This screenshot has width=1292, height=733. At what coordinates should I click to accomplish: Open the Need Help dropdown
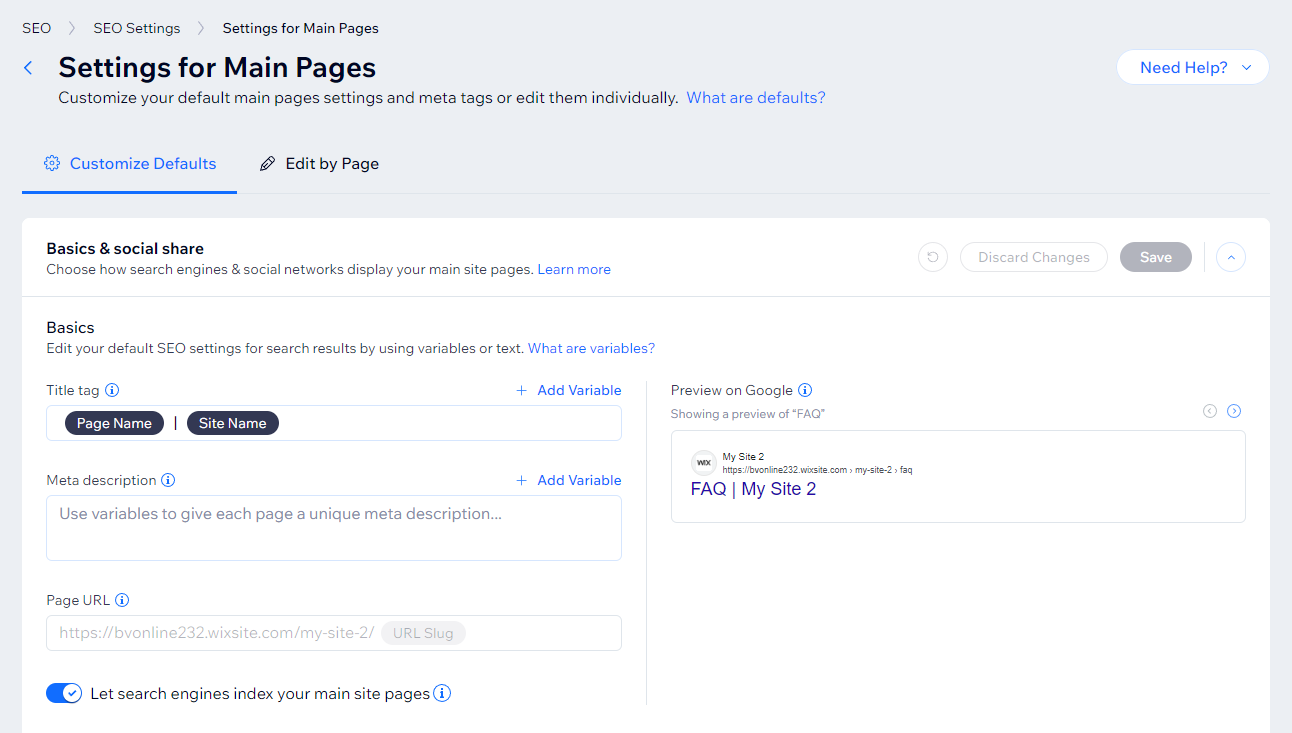pyautogui.click(x=1192, y=67)
